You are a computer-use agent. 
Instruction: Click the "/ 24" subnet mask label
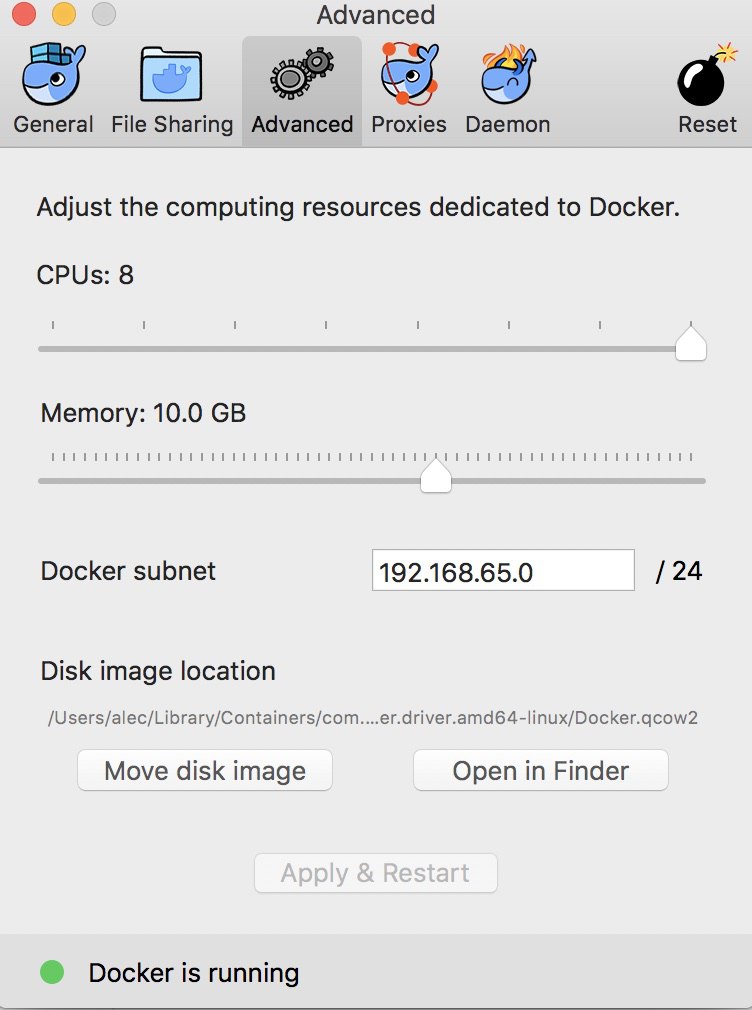(679, 571)
